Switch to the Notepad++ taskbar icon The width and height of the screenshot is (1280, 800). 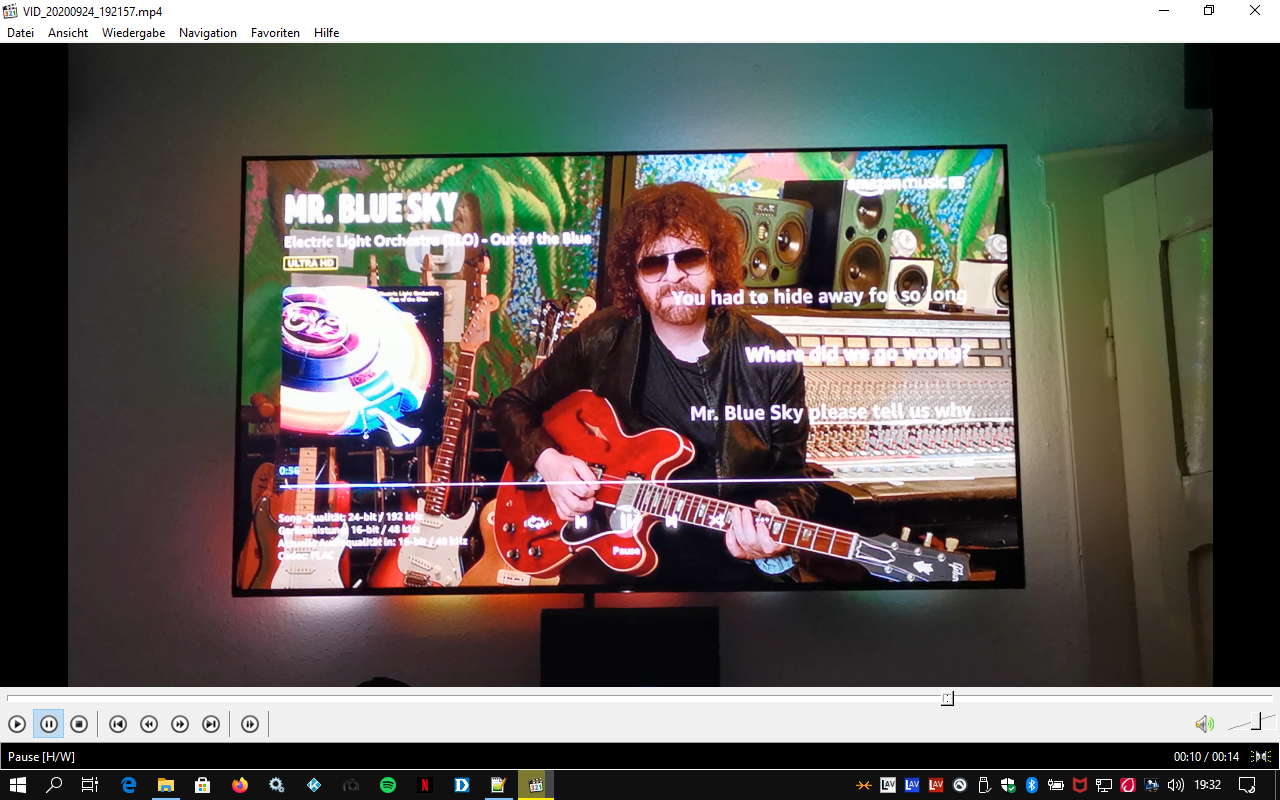point(499,785)
